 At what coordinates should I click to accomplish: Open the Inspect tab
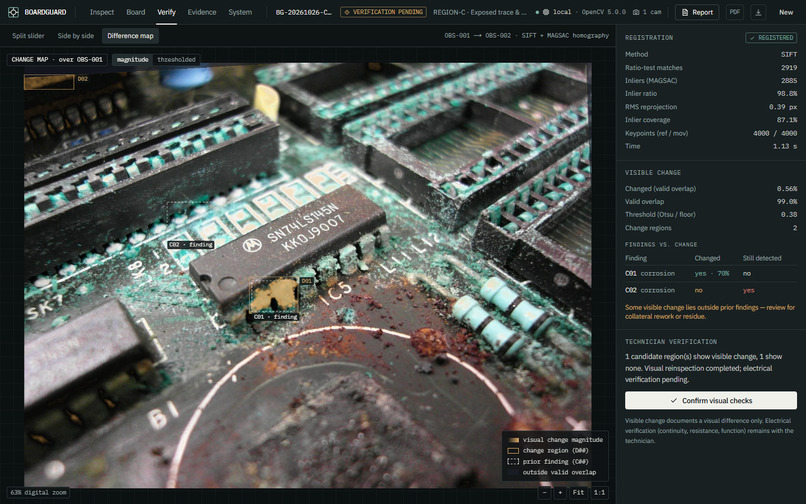pos(102,12)
